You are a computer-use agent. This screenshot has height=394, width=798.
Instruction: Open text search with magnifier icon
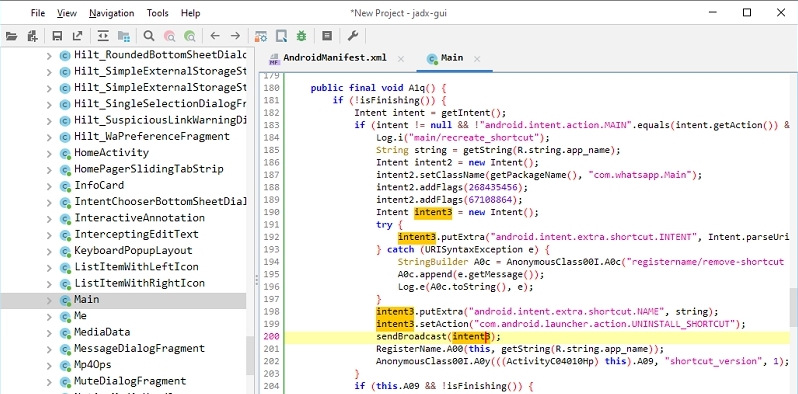pyautogui.click(x=149, y=36)
